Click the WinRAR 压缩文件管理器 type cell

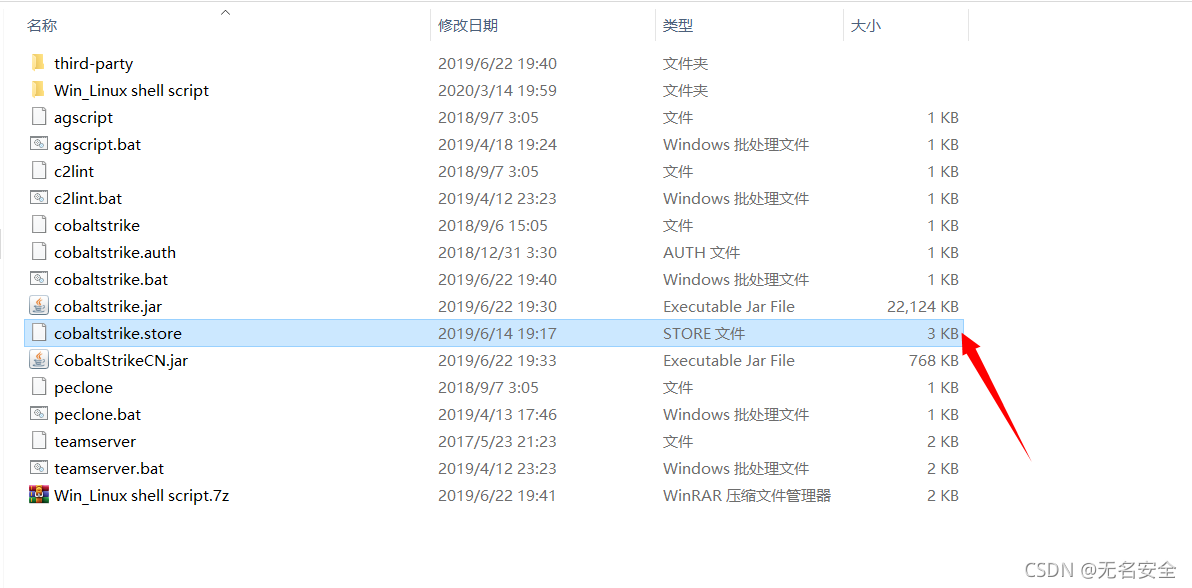coord(747,496)
